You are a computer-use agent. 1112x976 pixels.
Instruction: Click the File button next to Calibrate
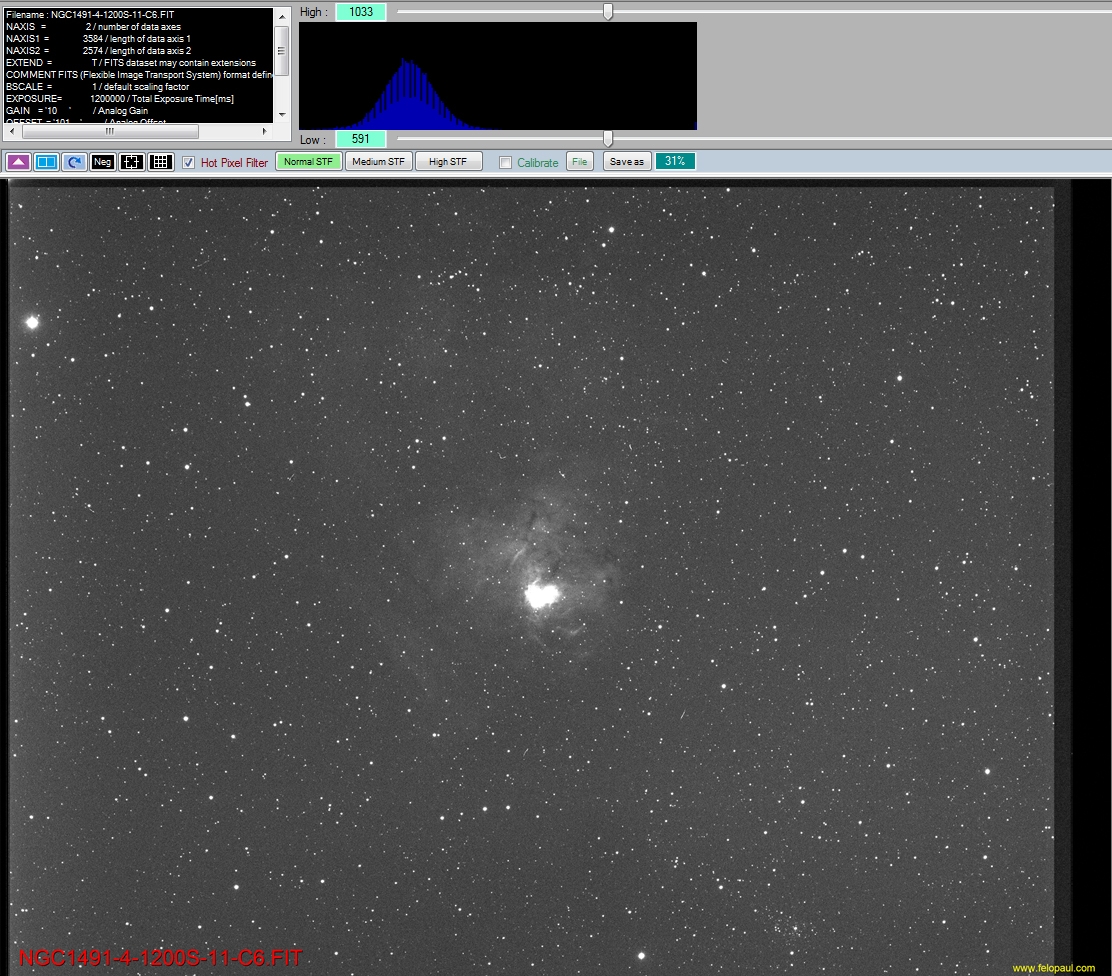579,162
